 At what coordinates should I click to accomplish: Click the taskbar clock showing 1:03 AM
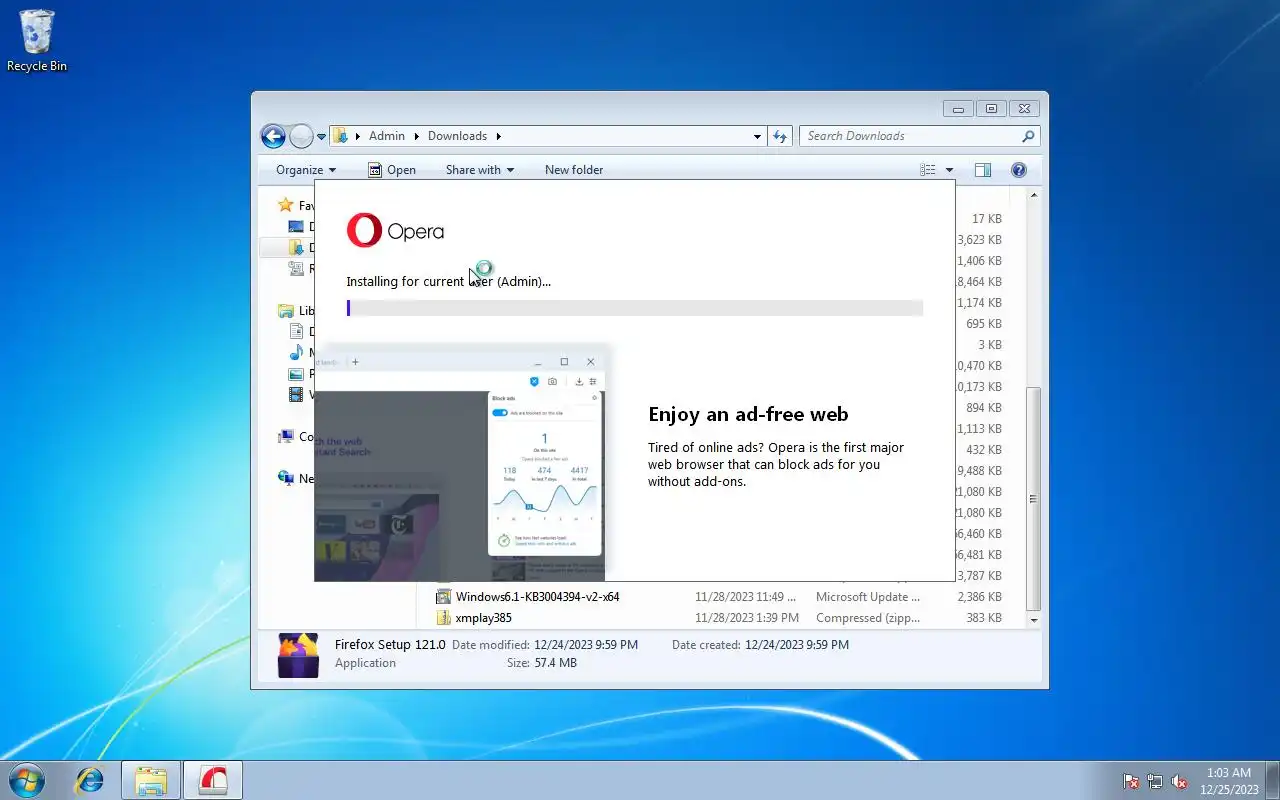(x=1229, y=781)
